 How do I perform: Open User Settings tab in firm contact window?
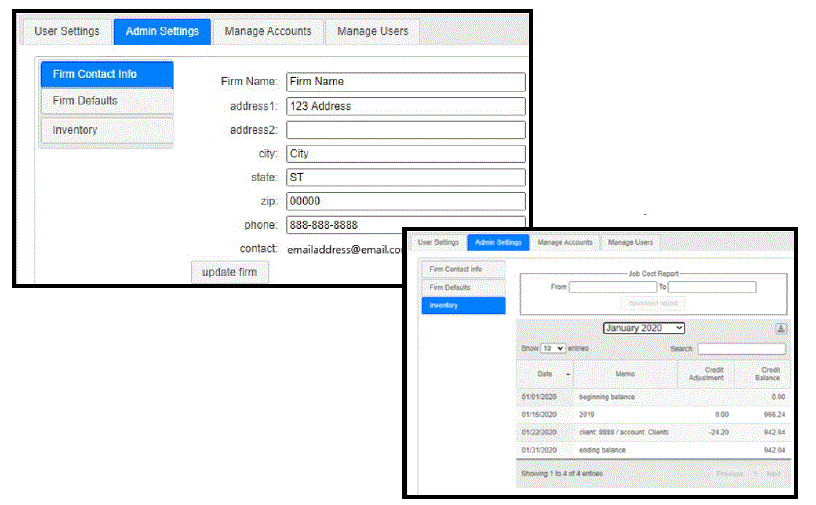point(67,31)
